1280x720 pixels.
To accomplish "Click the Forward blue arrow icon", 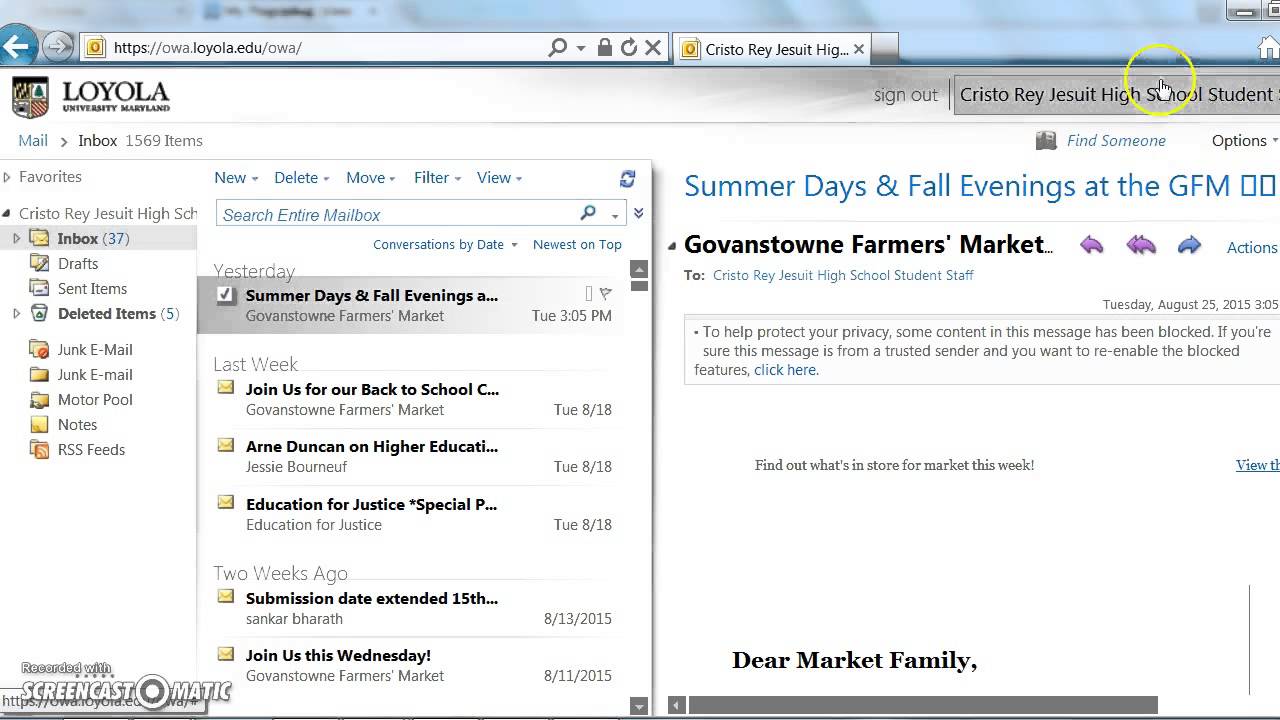I will click(x=1189, y=246).
